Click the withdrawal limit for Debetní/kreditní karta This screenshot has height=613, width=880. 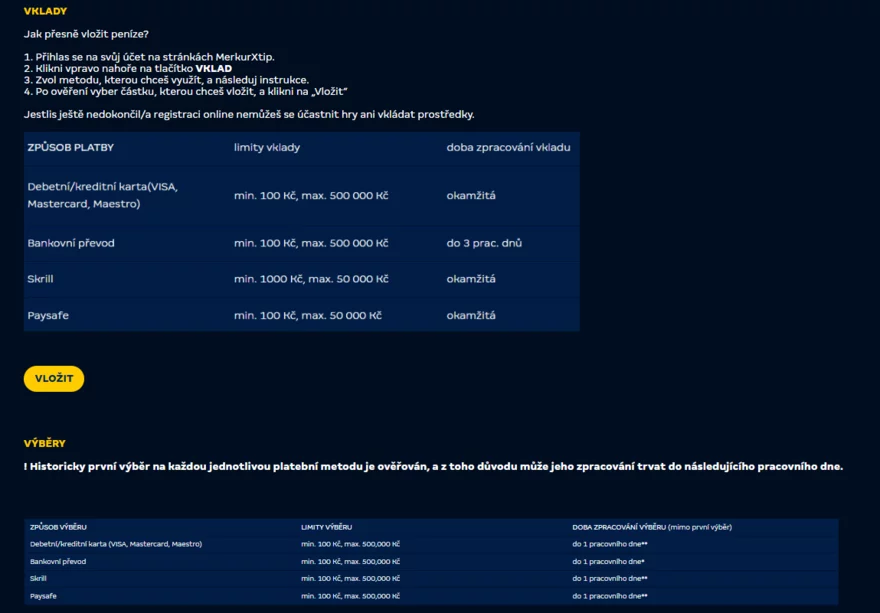350,544
